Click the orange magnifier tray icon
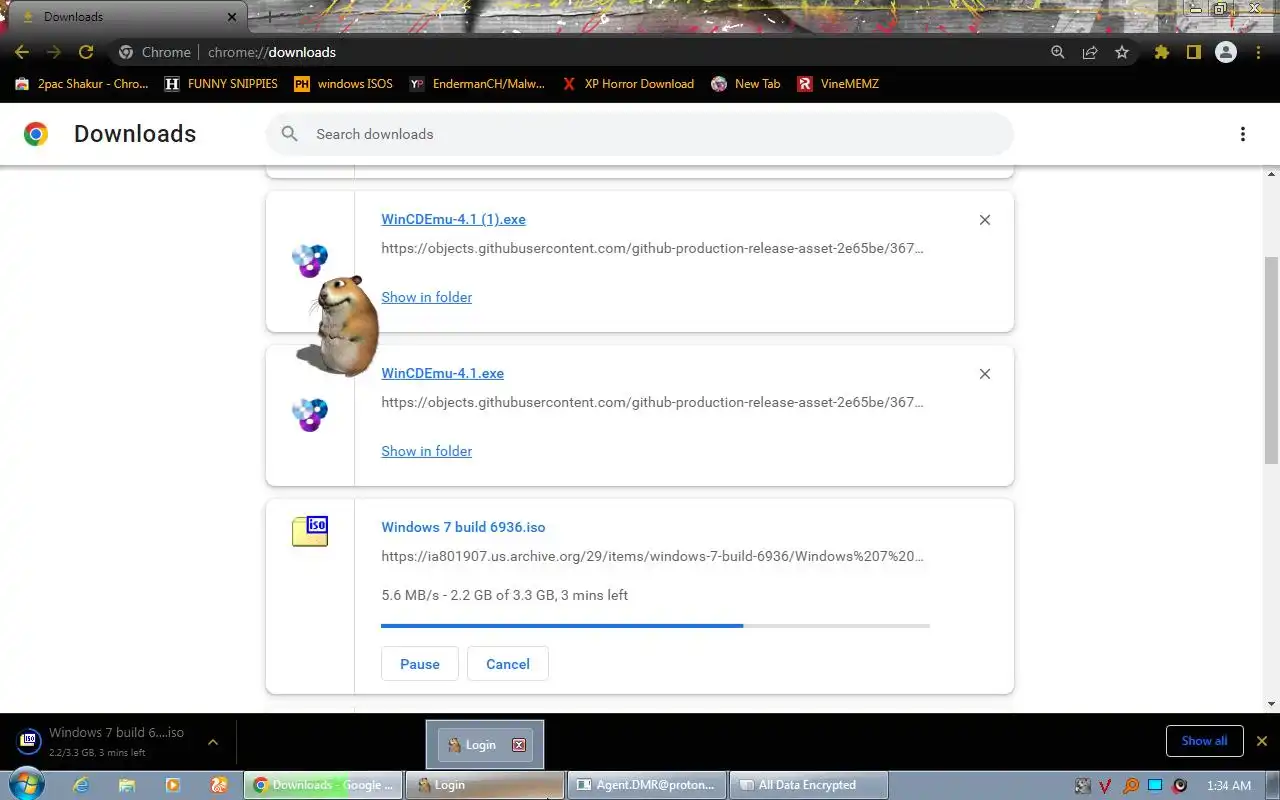The width and height of the screenshot is (1280, 800). 1131,786
